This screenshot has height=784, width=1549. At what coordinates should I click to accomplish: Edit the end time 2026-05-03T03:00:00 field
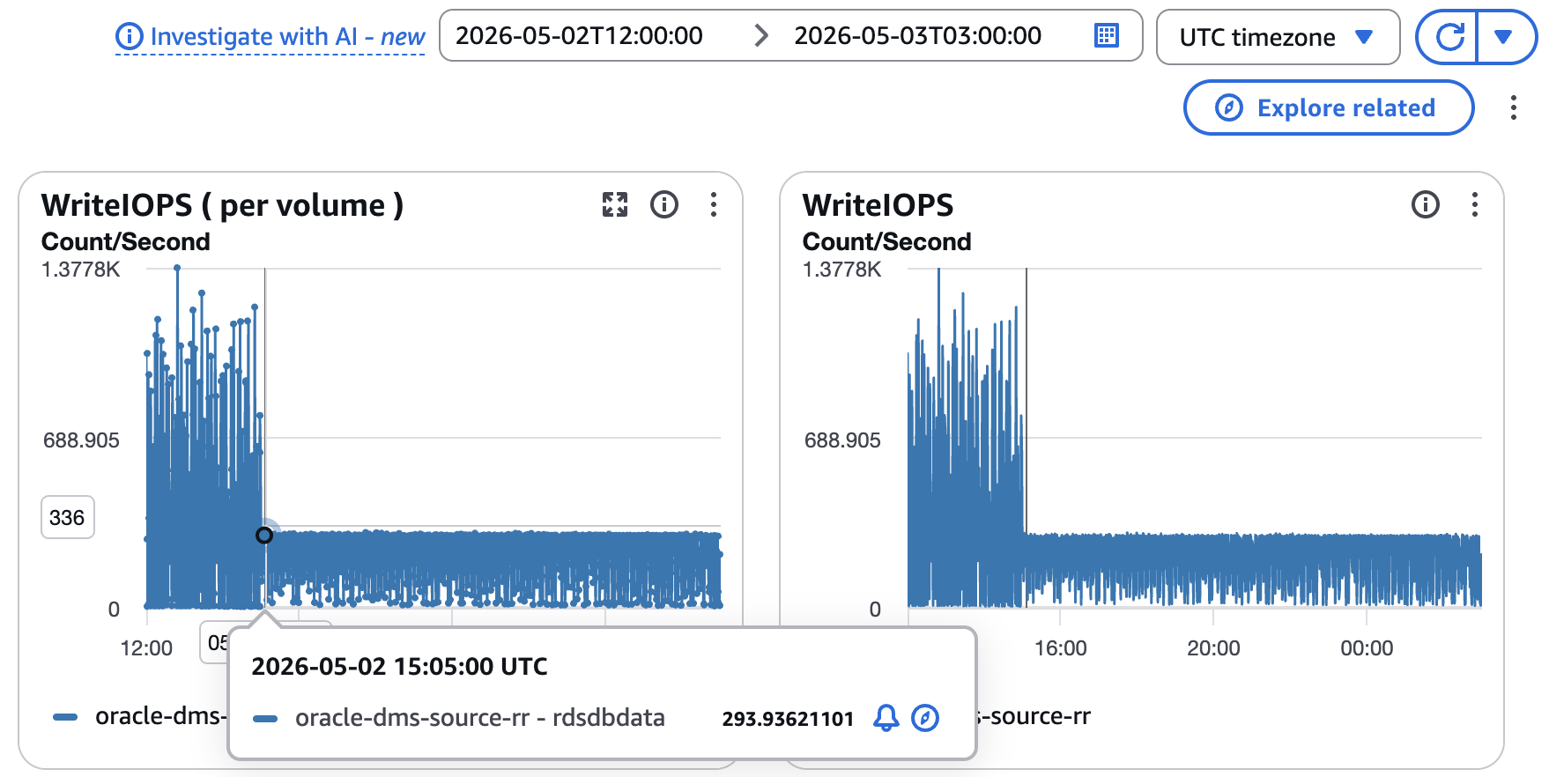point(917,36)
